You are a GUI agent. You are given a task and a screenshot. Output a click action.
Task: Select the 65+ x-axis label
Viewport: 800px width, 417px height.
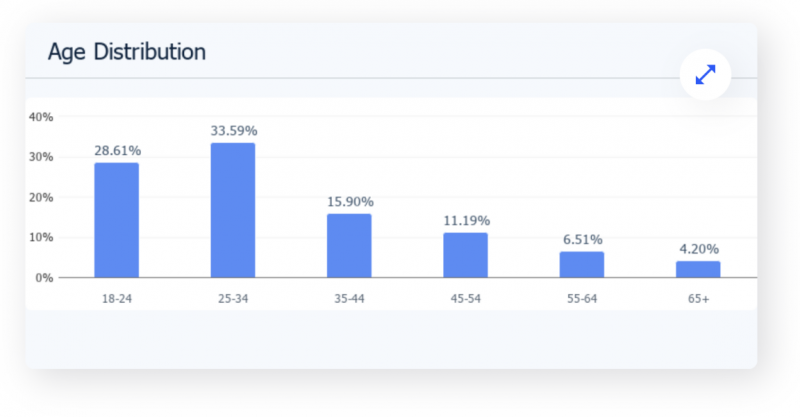point(698,298)
